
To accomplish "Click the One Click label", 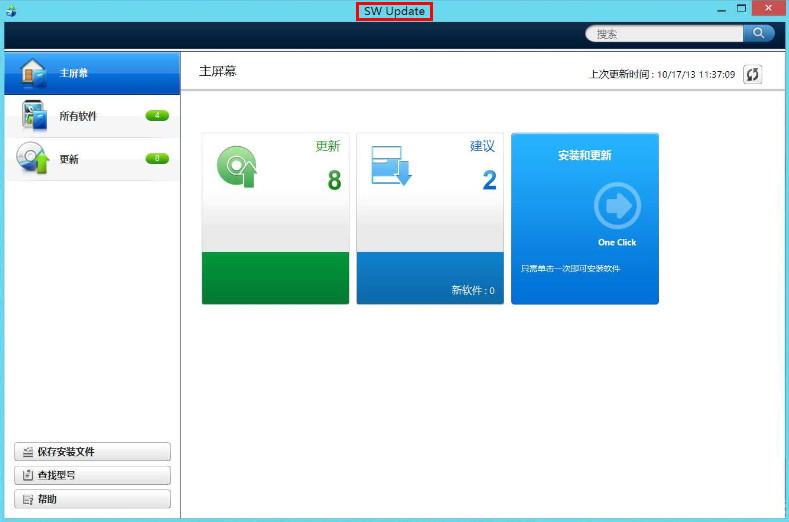I will coord(617,242).
